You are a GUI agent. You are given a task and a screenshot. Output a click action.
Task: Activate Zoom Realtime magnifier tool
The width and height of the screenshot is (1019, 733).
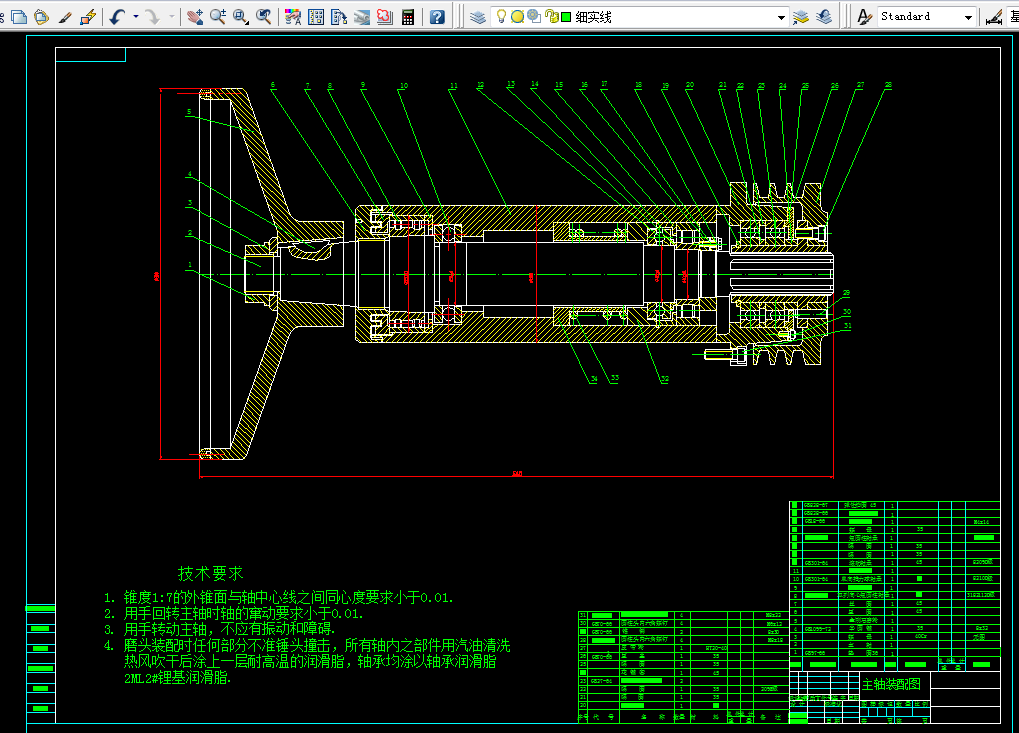coord(217,17)
